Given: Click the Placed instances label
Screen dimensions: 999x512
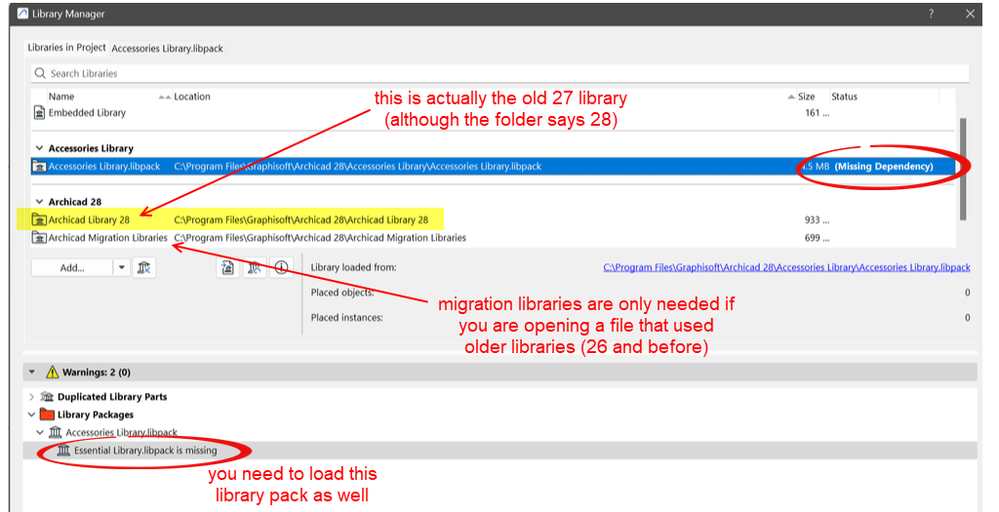Looking at the screenshot, I should point(347,317).
